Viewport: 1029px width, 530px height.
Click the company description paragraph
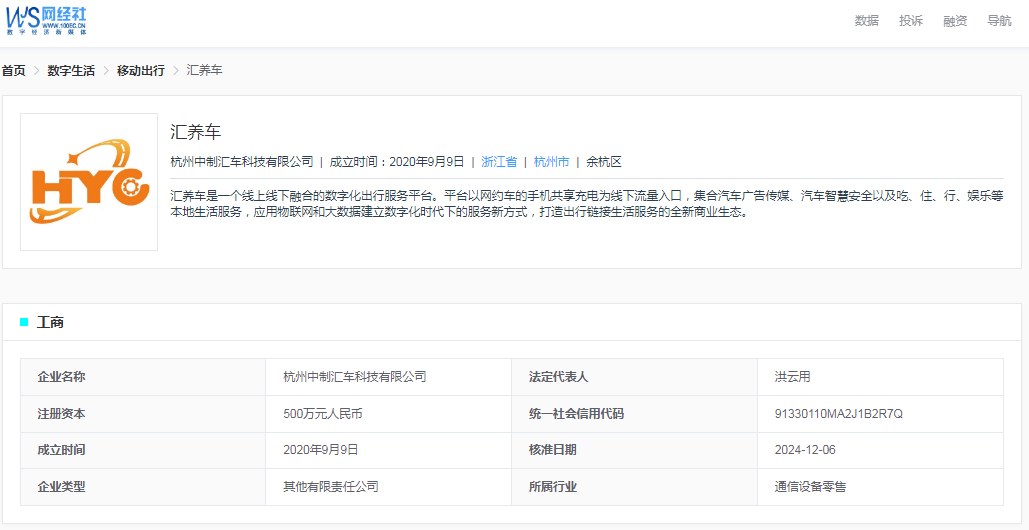pyautogui.click(x=587, y=205)
